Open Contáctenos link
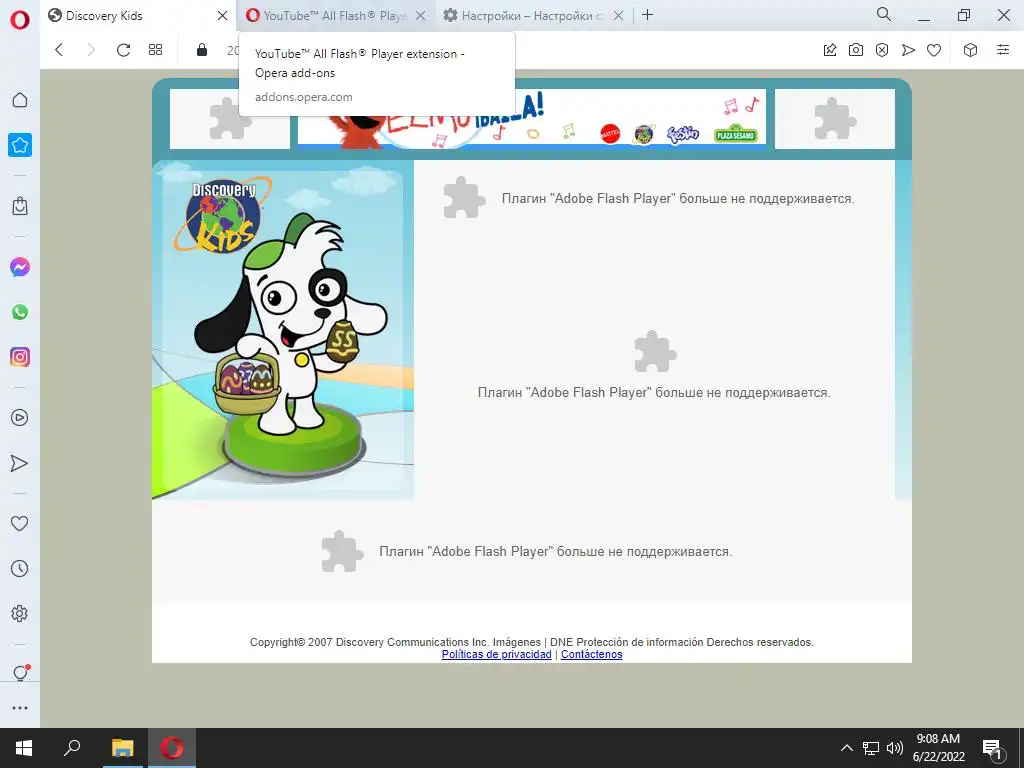Image resolution: width=1024 pixels, height=768 pixels. 592,654
